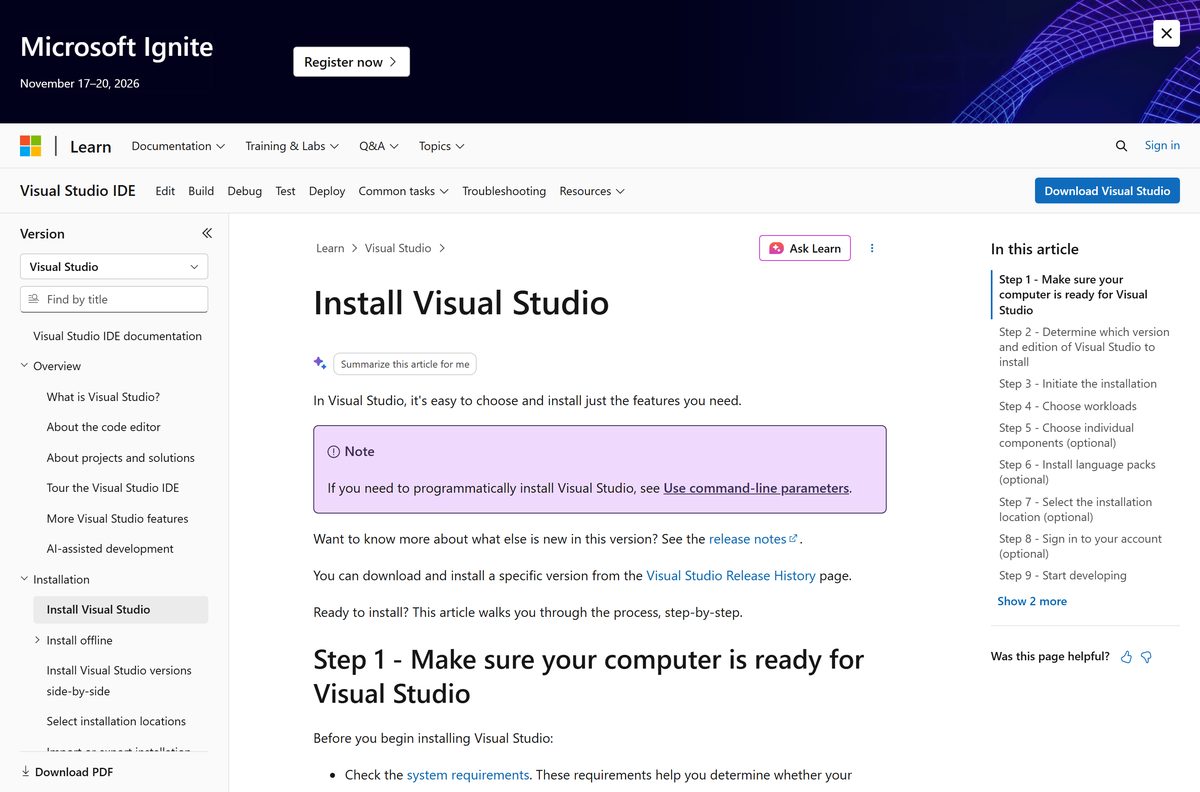The width and height of the screenshot is (1200, 792).
Task: Click the Find by title field
Action: click(x=114, y=299)
